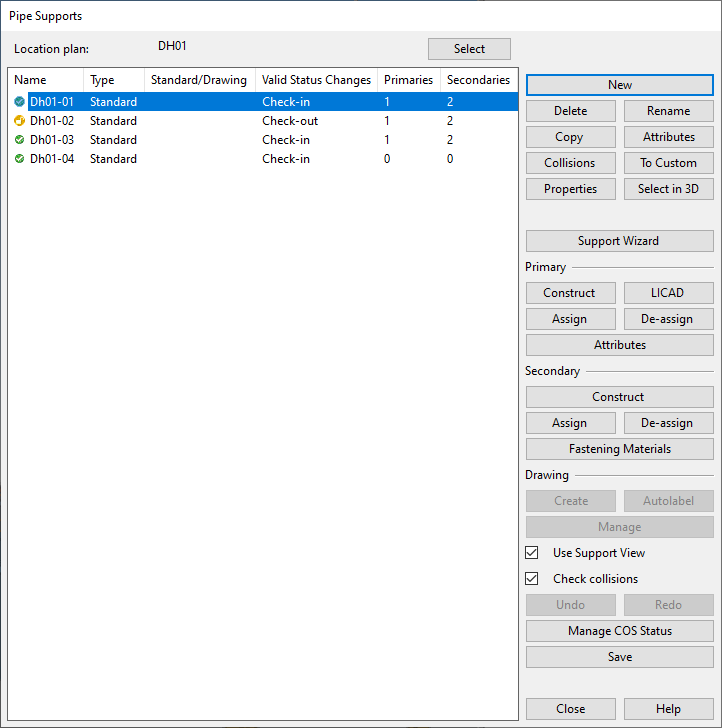This screenshot has width=722, height=728.
Task: Sort the list by the Name column header
Action: pyautogui.click(x=45, y=80)
